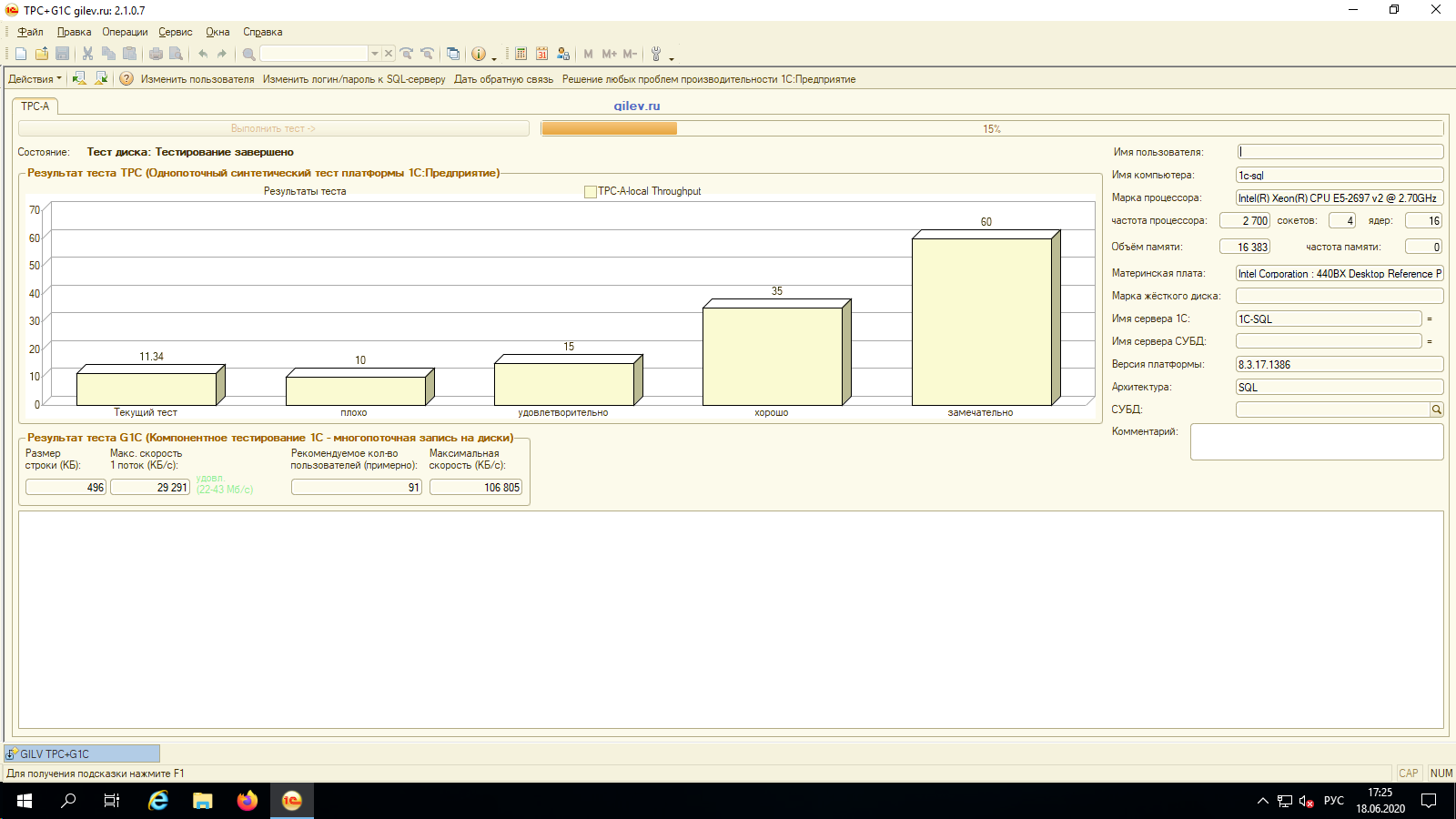Screen dimensions: 1456x819
Task: Click the magnifier select button in СУБД field
Action: [x=1437, y=409]
